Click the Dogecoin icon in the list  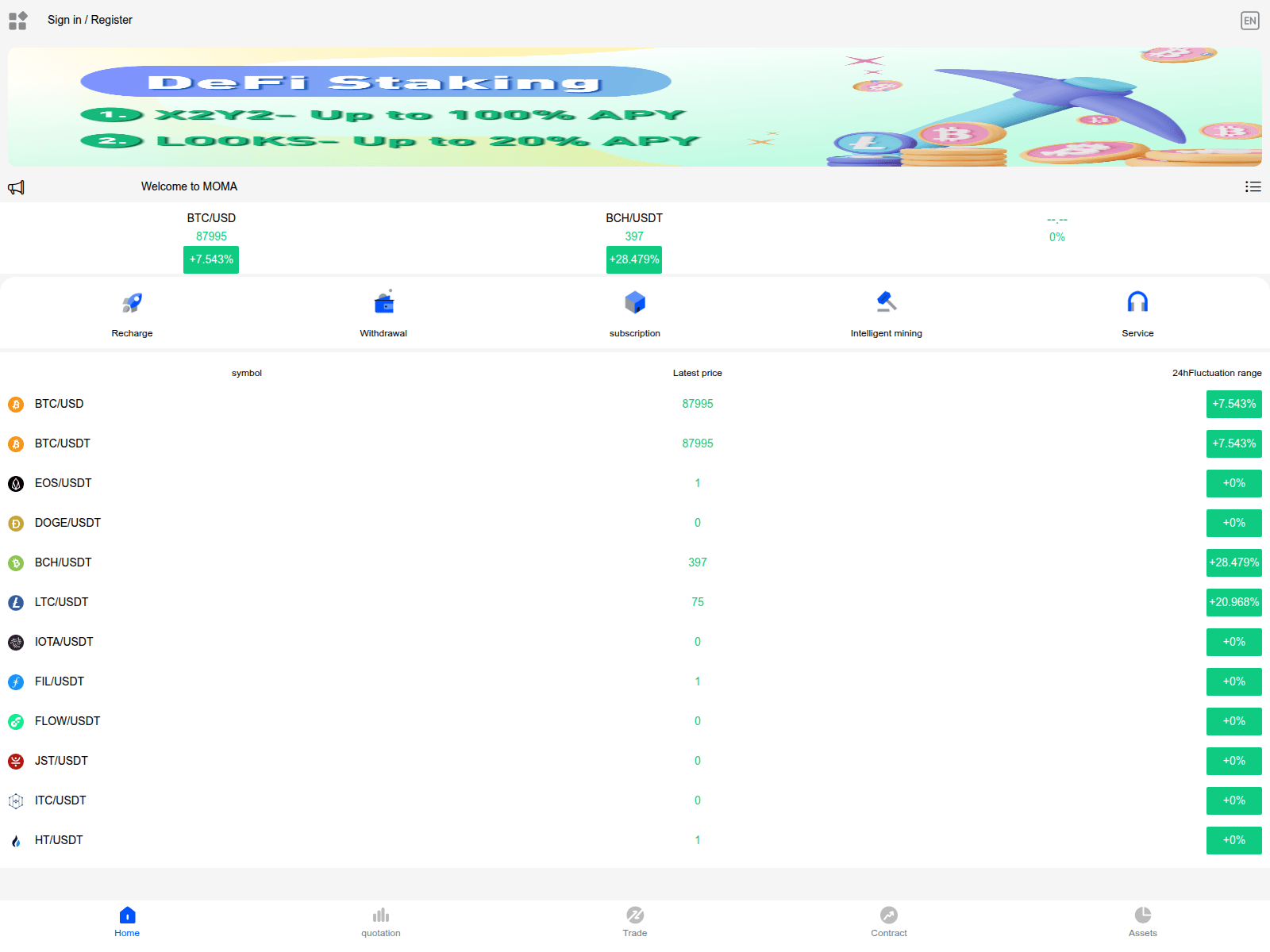(16, 524)
